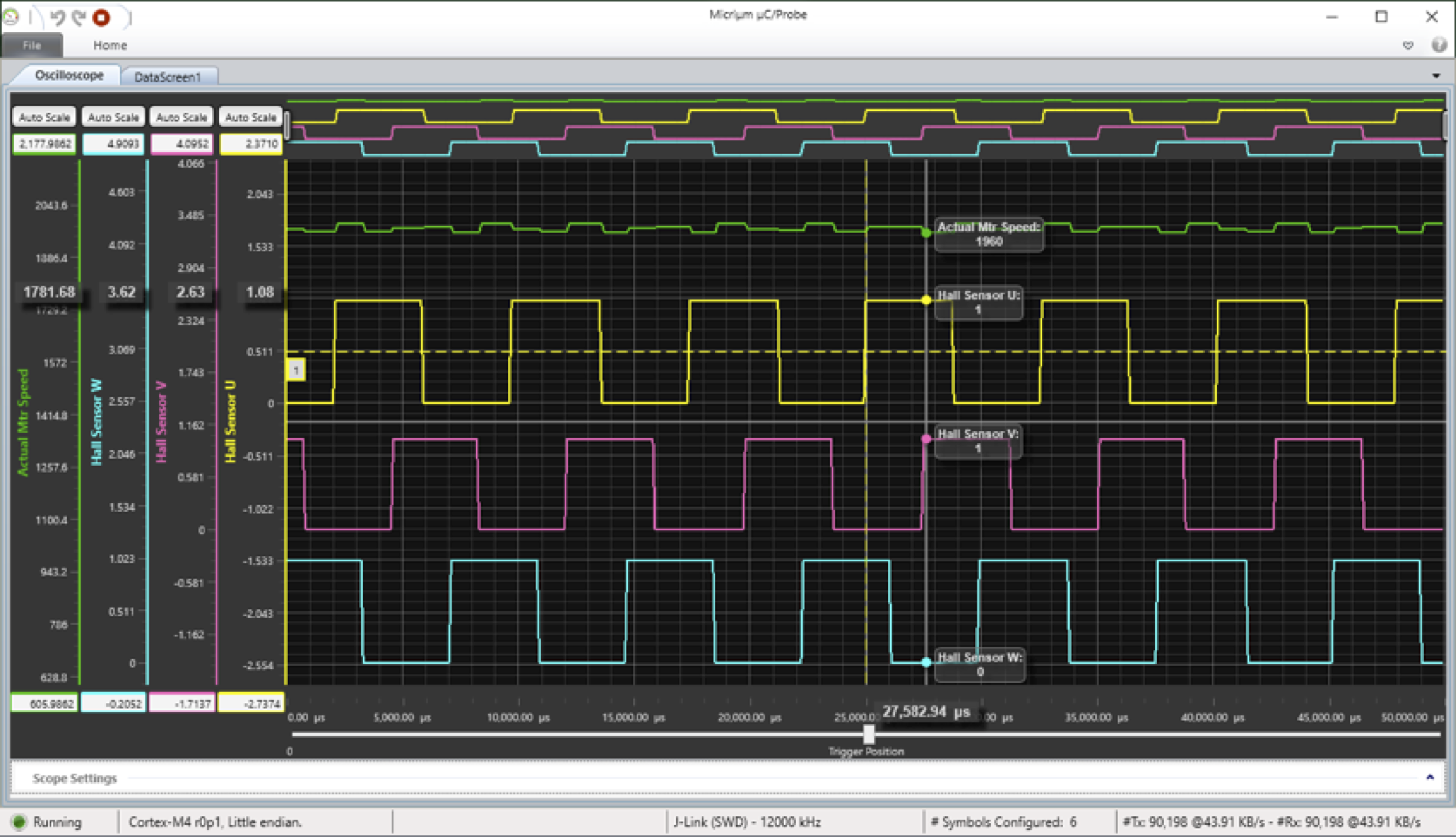Open the help question mark icon

1439,45
